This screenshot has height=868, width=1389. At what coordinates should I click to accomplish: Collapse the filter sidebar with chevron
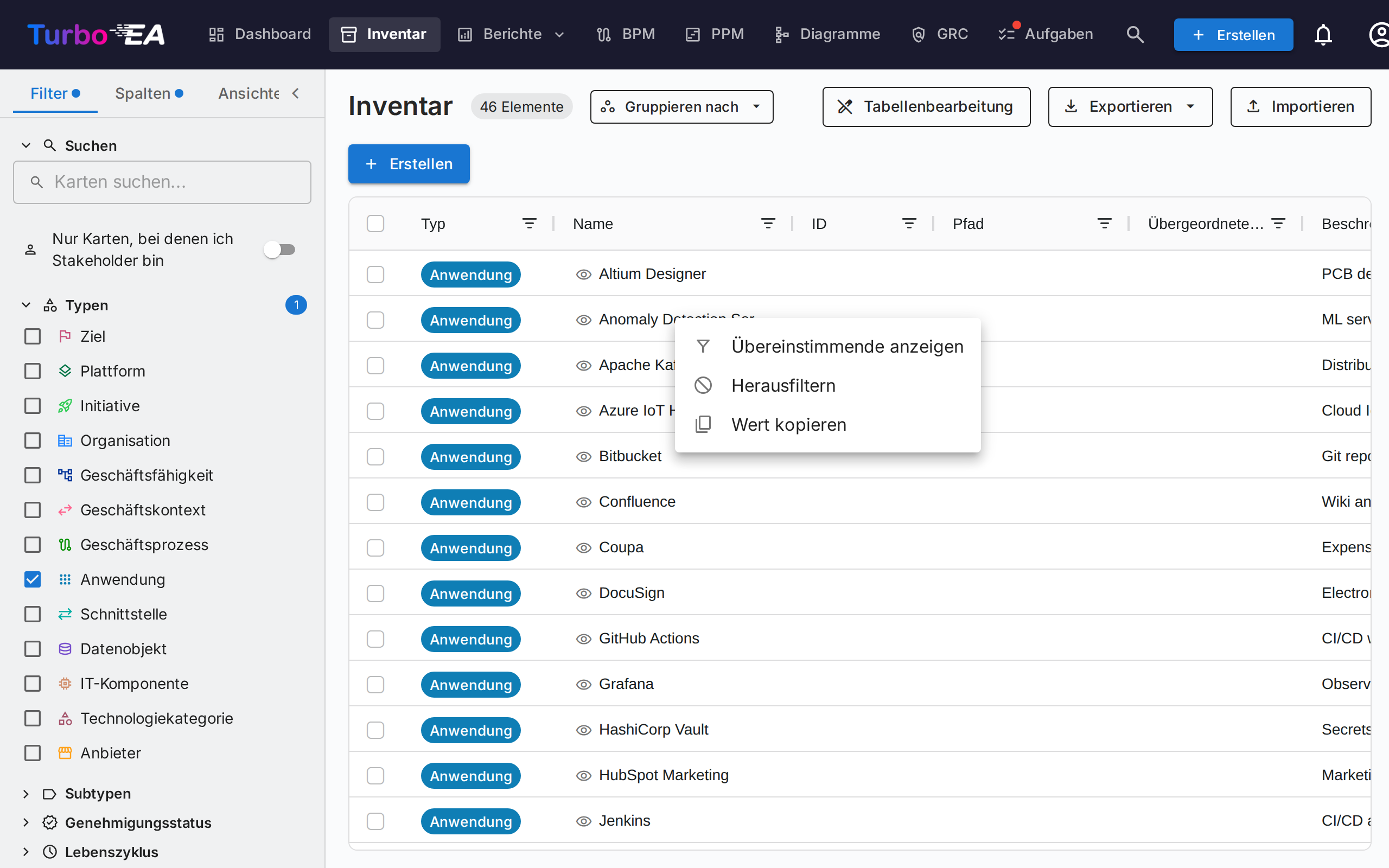click(296, 93)
